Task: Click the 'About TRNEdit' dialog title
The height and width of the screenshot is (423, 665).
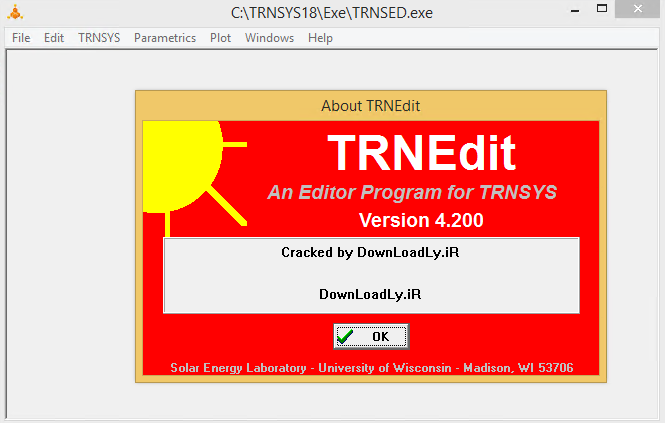Action: [x=371, y=106]
